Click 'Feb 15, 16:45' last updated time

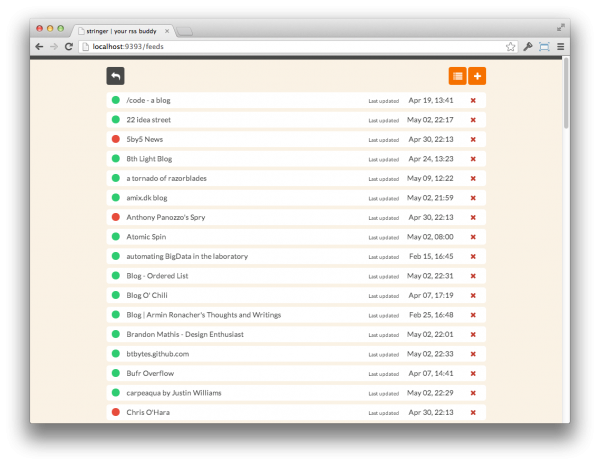(x=431, y=256)
